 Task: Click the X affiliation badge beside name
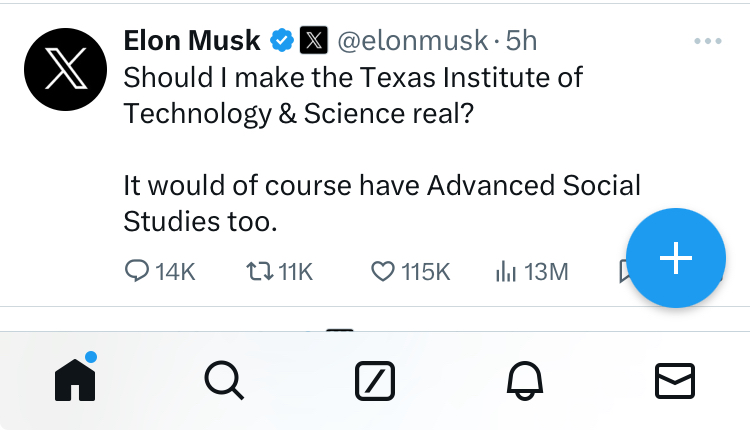[313, 41]
